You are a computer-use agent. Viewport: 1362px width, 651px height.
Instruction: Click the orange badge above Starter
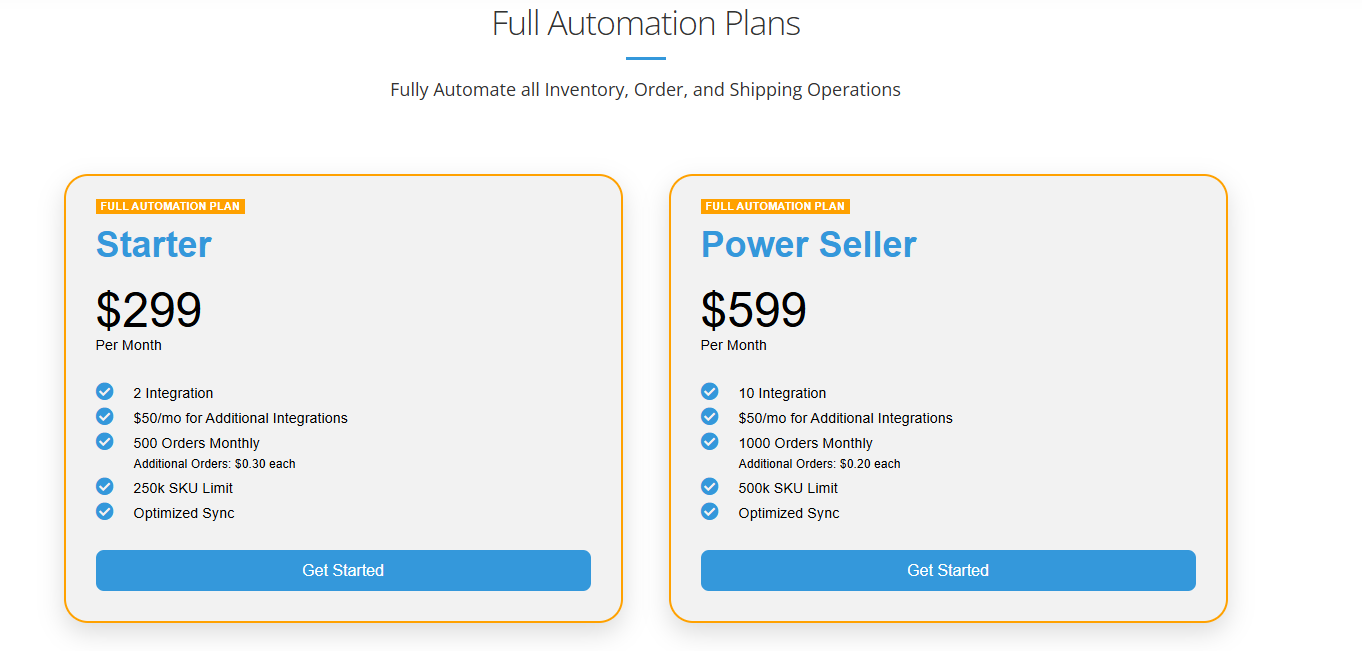coord(170,206)
